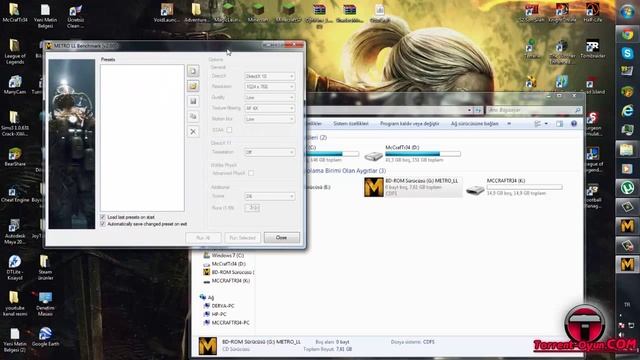Image resolution: width=640 pixels, height=360 pixels.
Task: Open Cheat Engine desktop shortcut
Action: coord(15,194)
